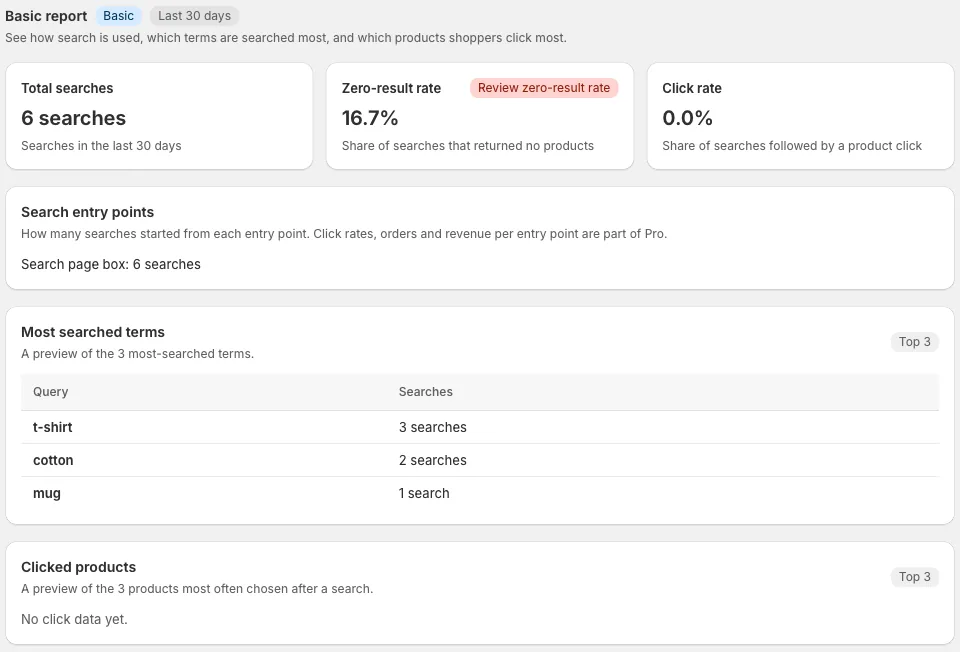Click the "Clicked products" heading
Viewport: 960px width, 652px height.
78,568
